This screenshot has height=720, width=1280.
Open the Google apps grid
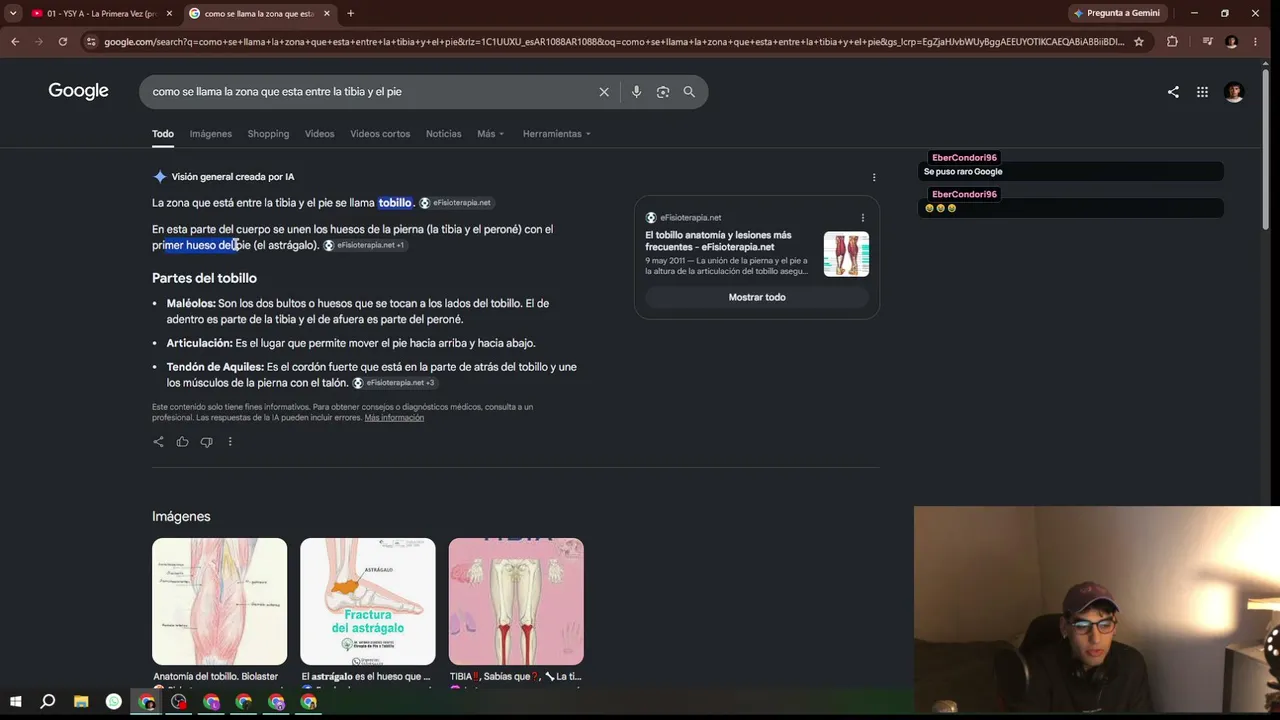click(1202, 92)
